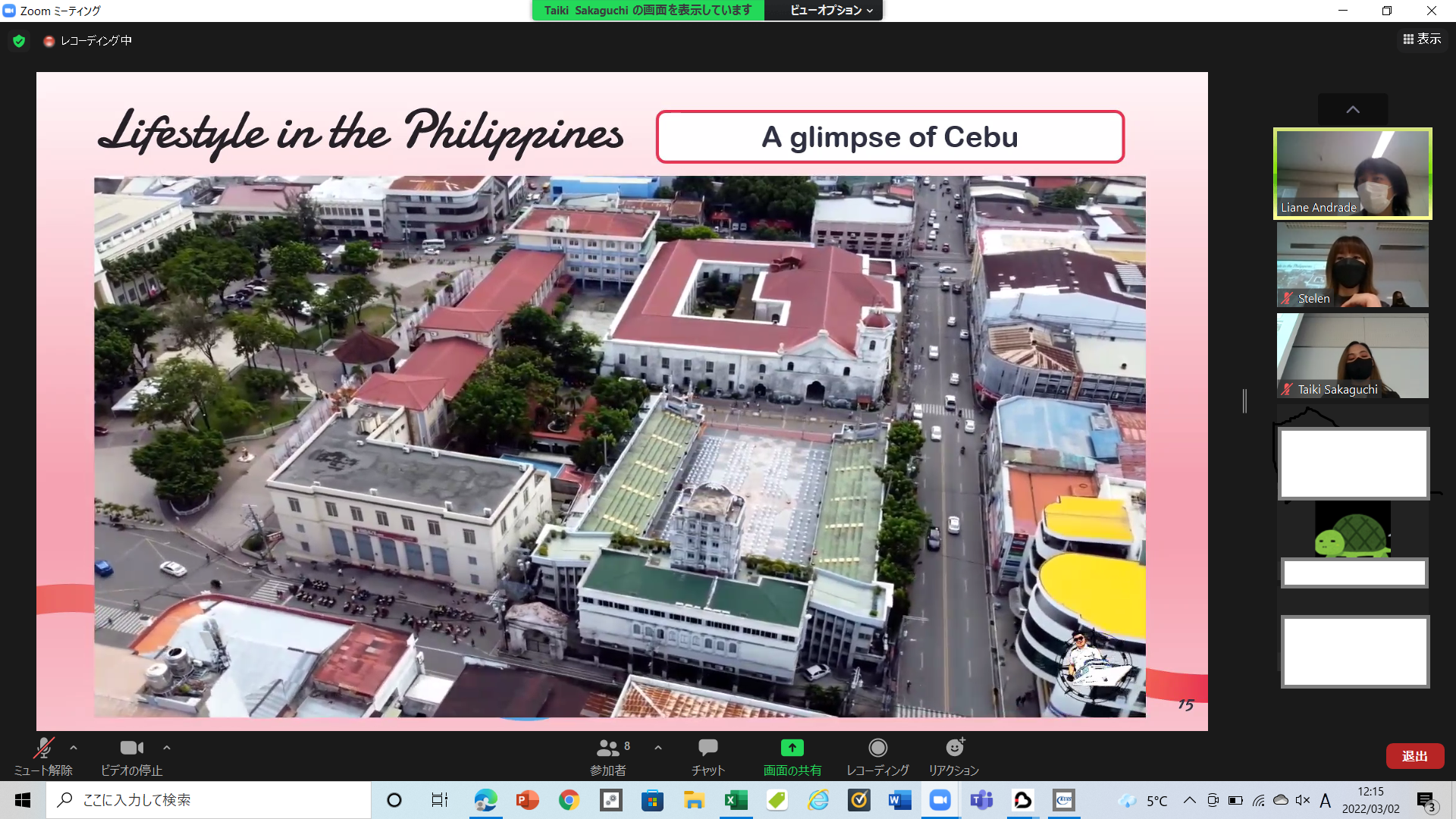
Task: Click the panel resize handle beside thumbnails
Action: pos(1244,401)
